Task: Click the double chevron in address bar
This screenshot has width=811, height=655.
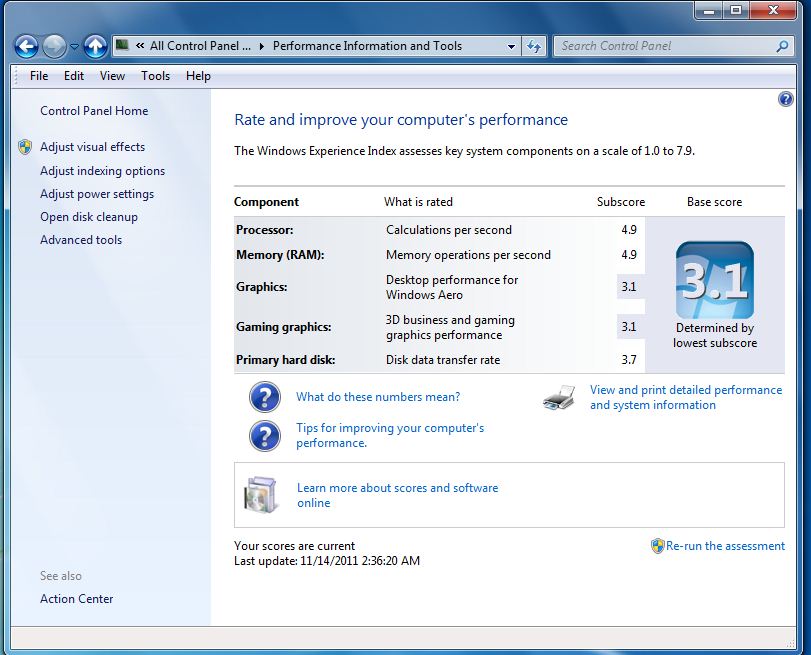Action: point(140,46)
